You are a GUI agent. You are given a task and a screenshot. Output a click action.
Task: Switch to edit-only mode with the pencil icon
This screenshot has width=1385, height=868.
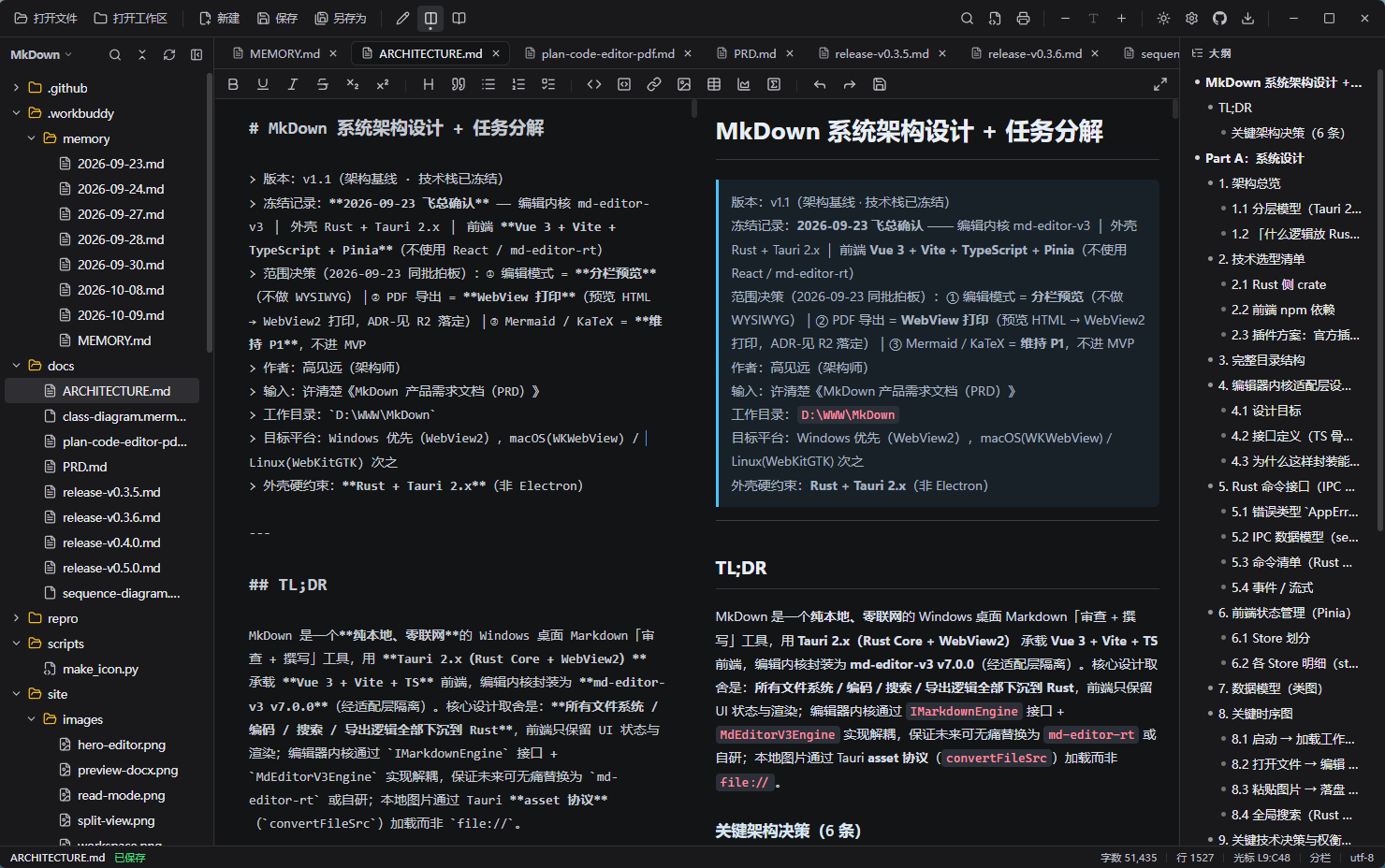(402, 18)
